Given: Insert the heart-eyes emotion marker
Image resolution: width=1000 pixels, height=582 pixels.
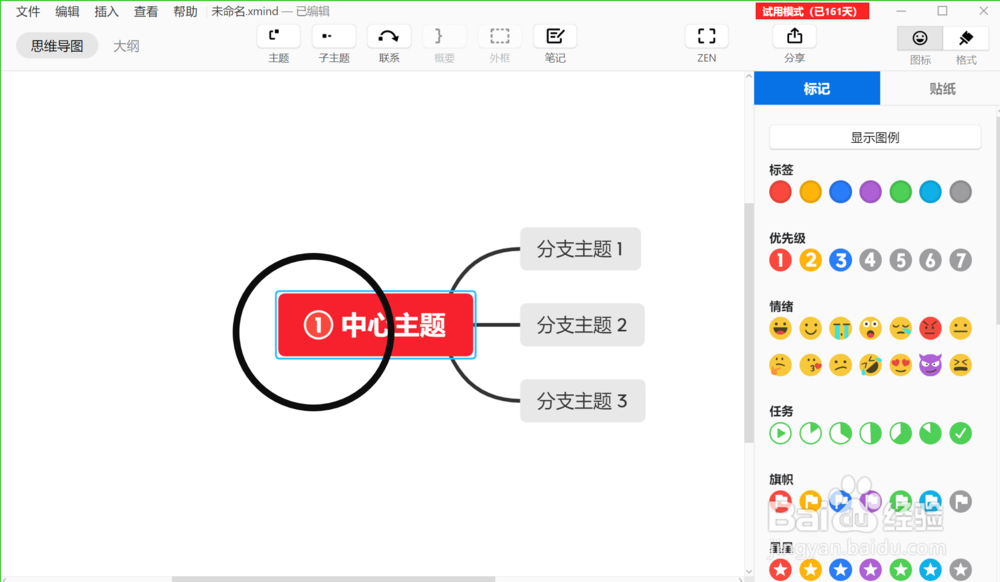Looking at the screenshot, I should coord(901,365).
